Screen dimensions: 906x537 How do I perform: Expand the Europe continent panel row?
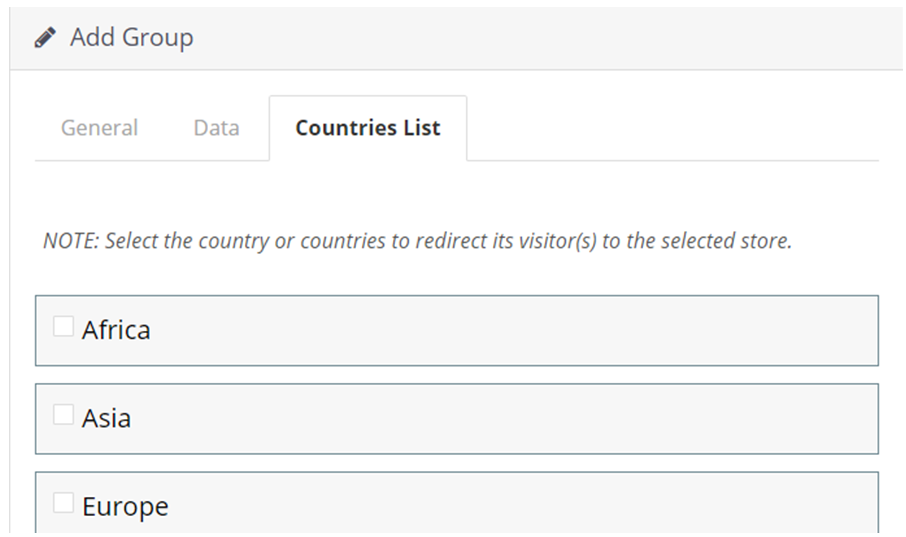[457, 502]
